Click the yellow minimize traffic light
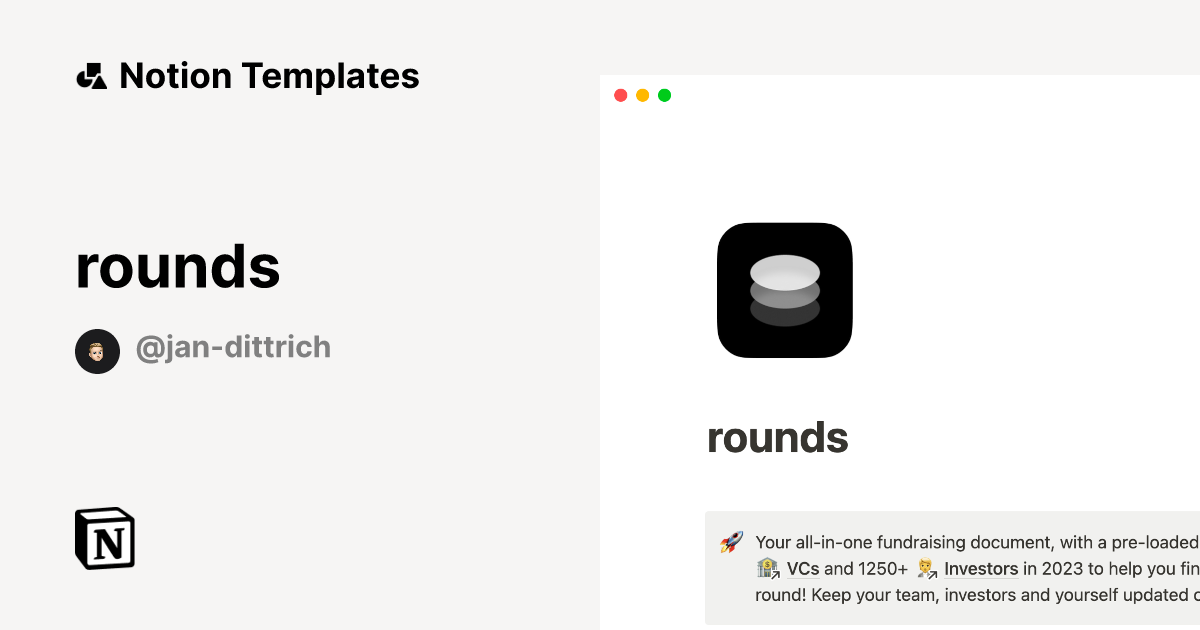This screenshot has width=1200, height=630. 642,95
